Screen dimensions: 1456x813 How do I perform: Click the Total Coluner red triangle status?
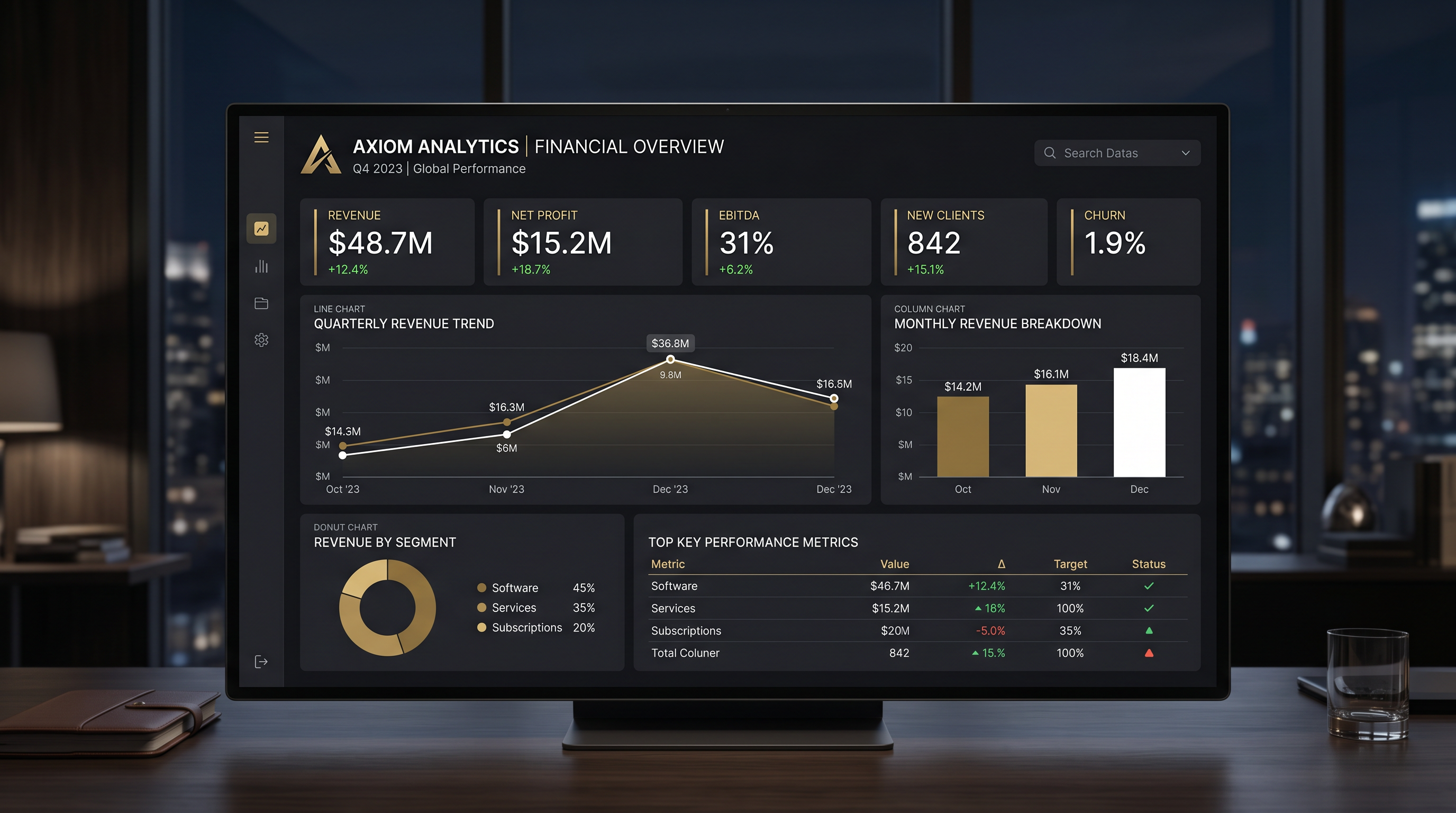pos(1149,653)
